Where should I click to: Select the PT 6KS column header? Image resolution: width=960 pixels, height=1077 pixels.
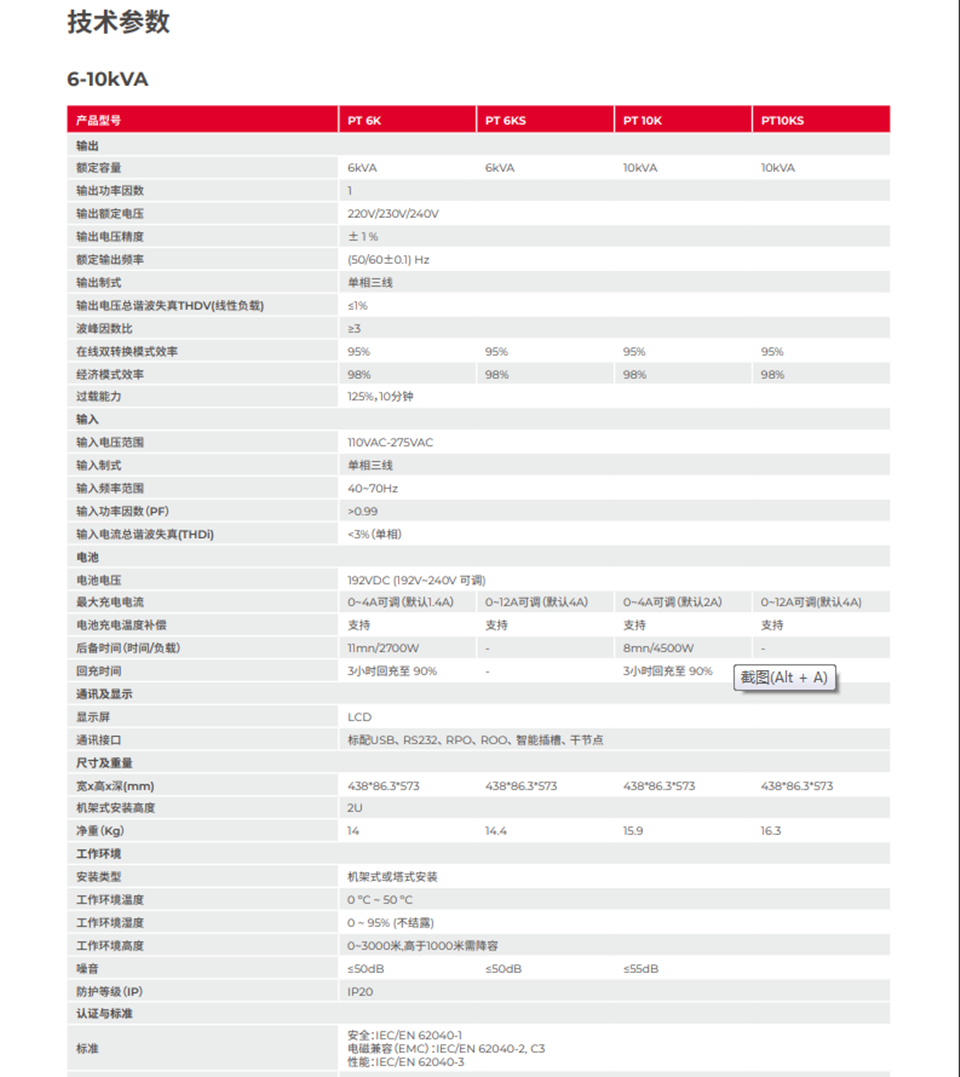[x=505, y=120]
